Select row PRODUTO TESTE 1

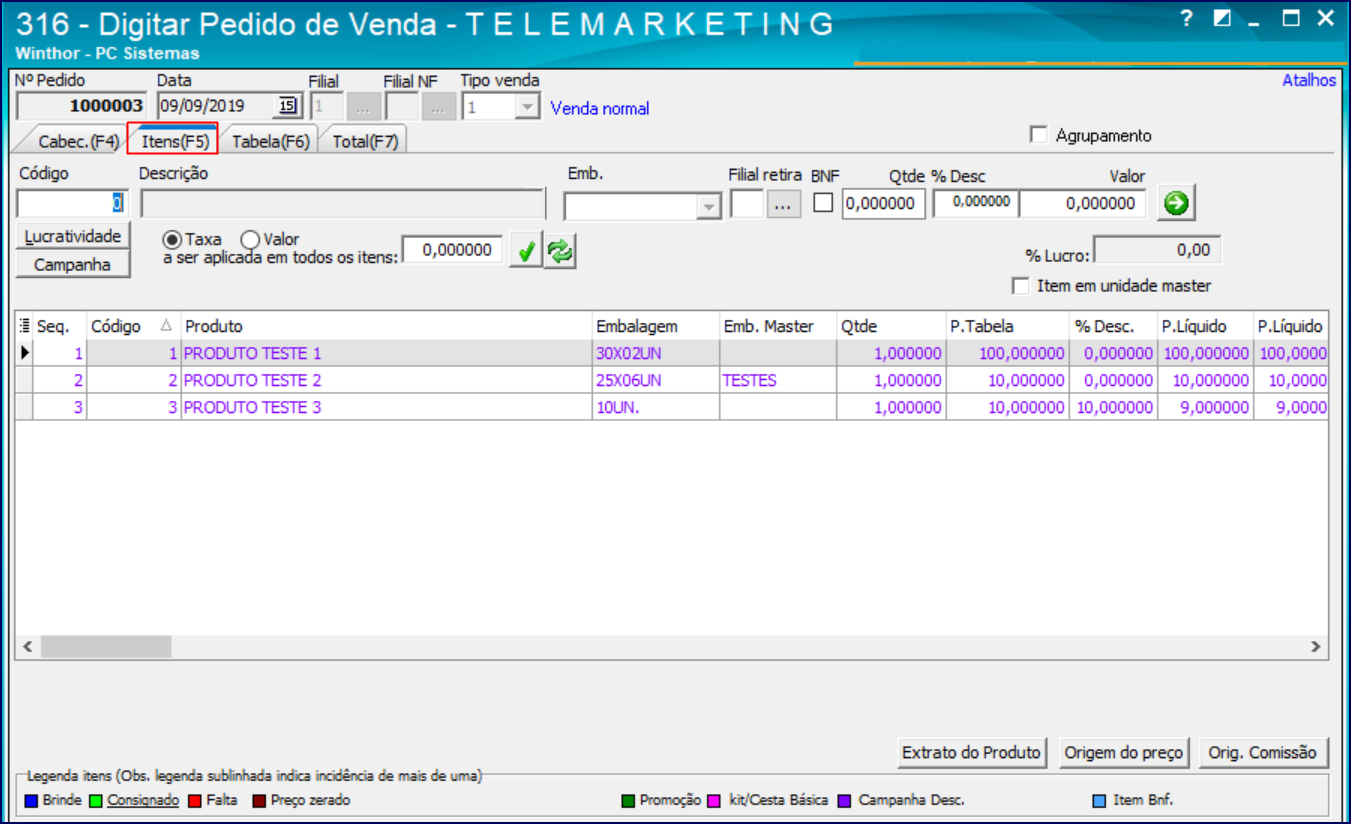671,353
